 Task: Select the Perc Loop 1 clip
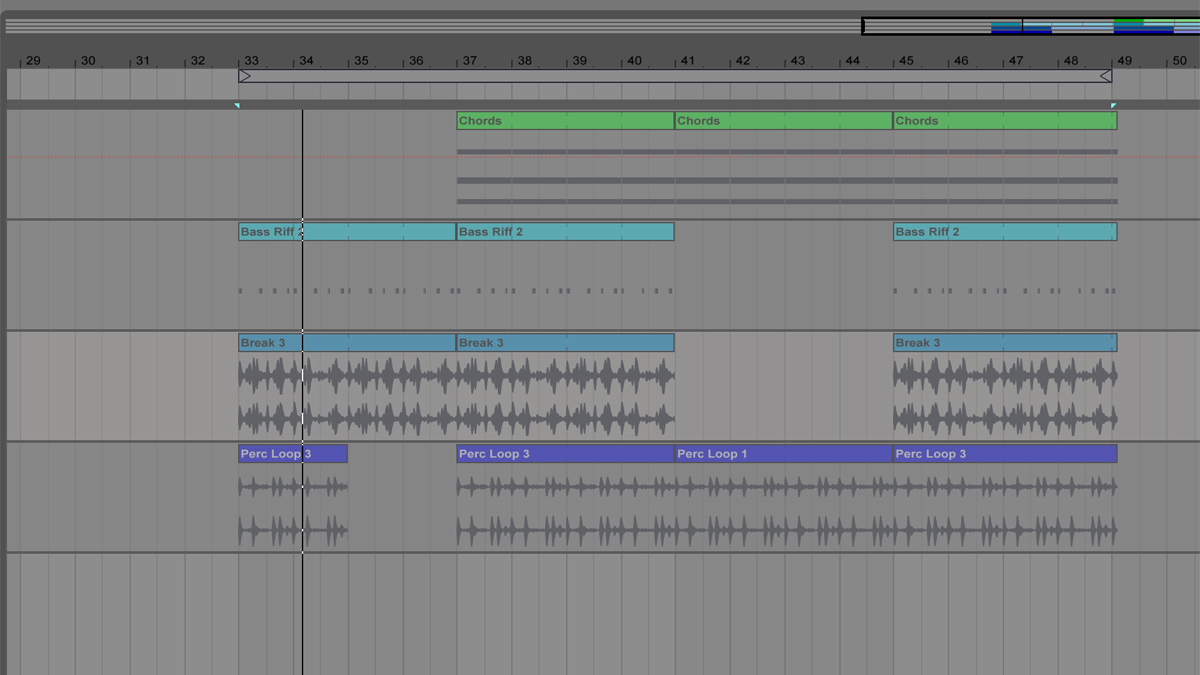tap(783, 454)
